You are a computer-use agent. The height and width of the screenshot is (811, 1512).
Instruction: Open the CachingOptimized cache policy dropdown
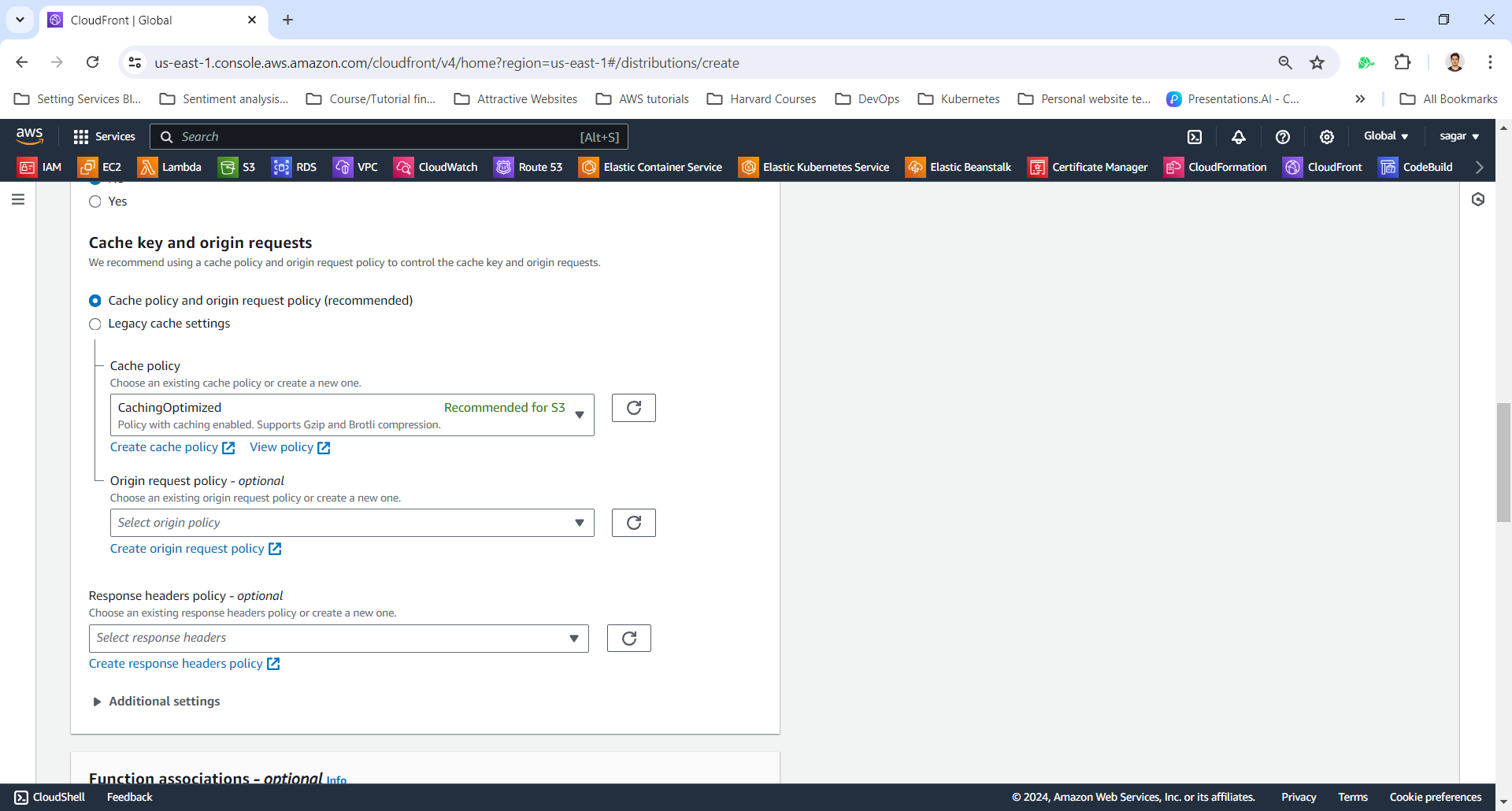(x=351, y=415)
